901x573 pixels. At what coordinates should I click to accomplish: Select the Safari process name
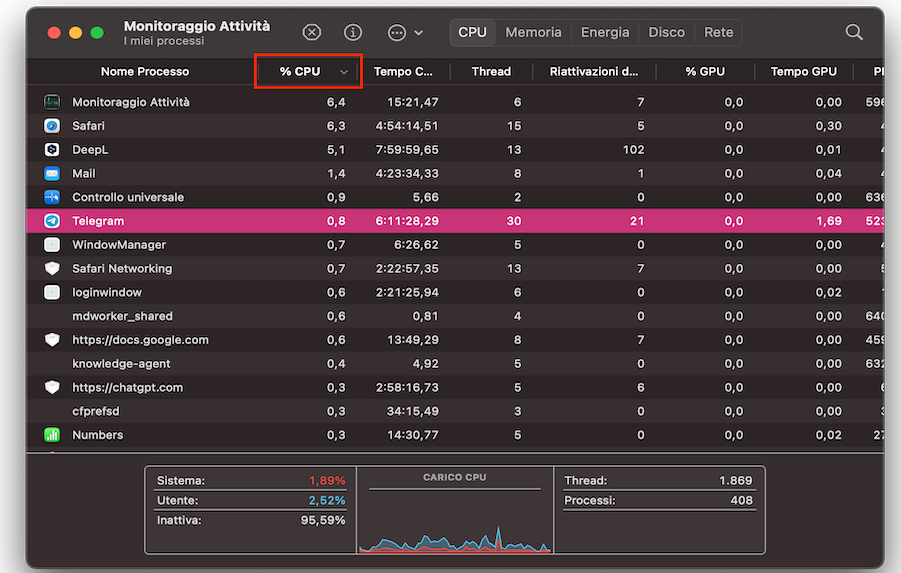88,126
